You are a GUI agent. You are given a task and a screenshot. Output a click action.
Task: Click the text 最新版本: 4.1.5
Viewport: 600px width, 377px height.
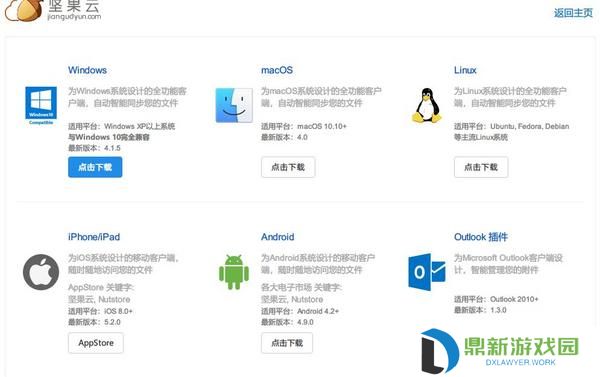(x=94, y=148)
